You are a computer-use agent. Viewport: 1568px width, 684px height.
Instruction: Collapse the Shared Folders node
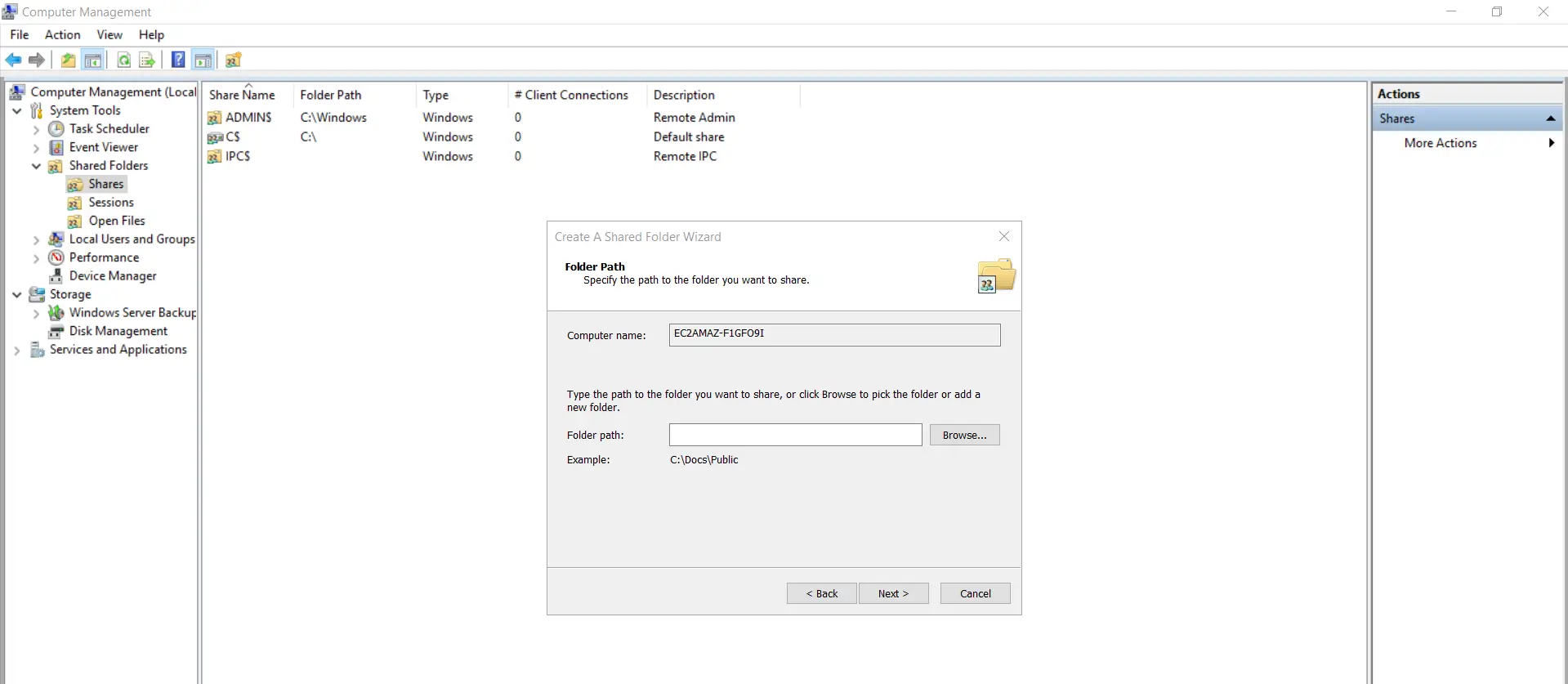(x=36, y=166)
